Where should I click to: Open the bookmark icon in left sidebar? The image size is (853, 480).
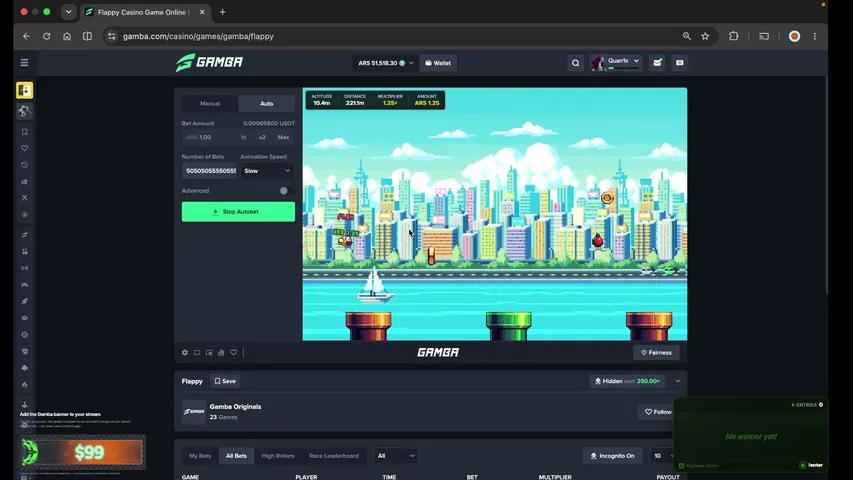click(24, 132)
